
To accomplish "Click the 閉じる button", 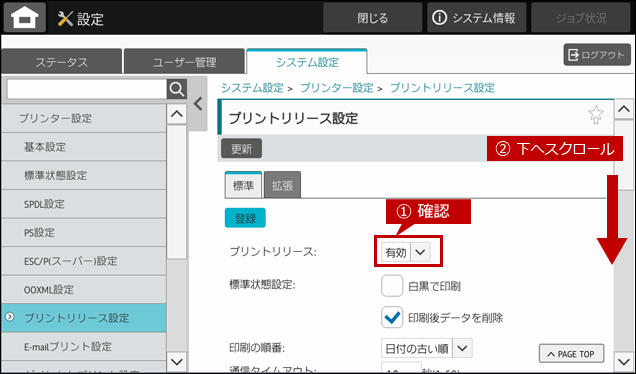I will [372, 18].
